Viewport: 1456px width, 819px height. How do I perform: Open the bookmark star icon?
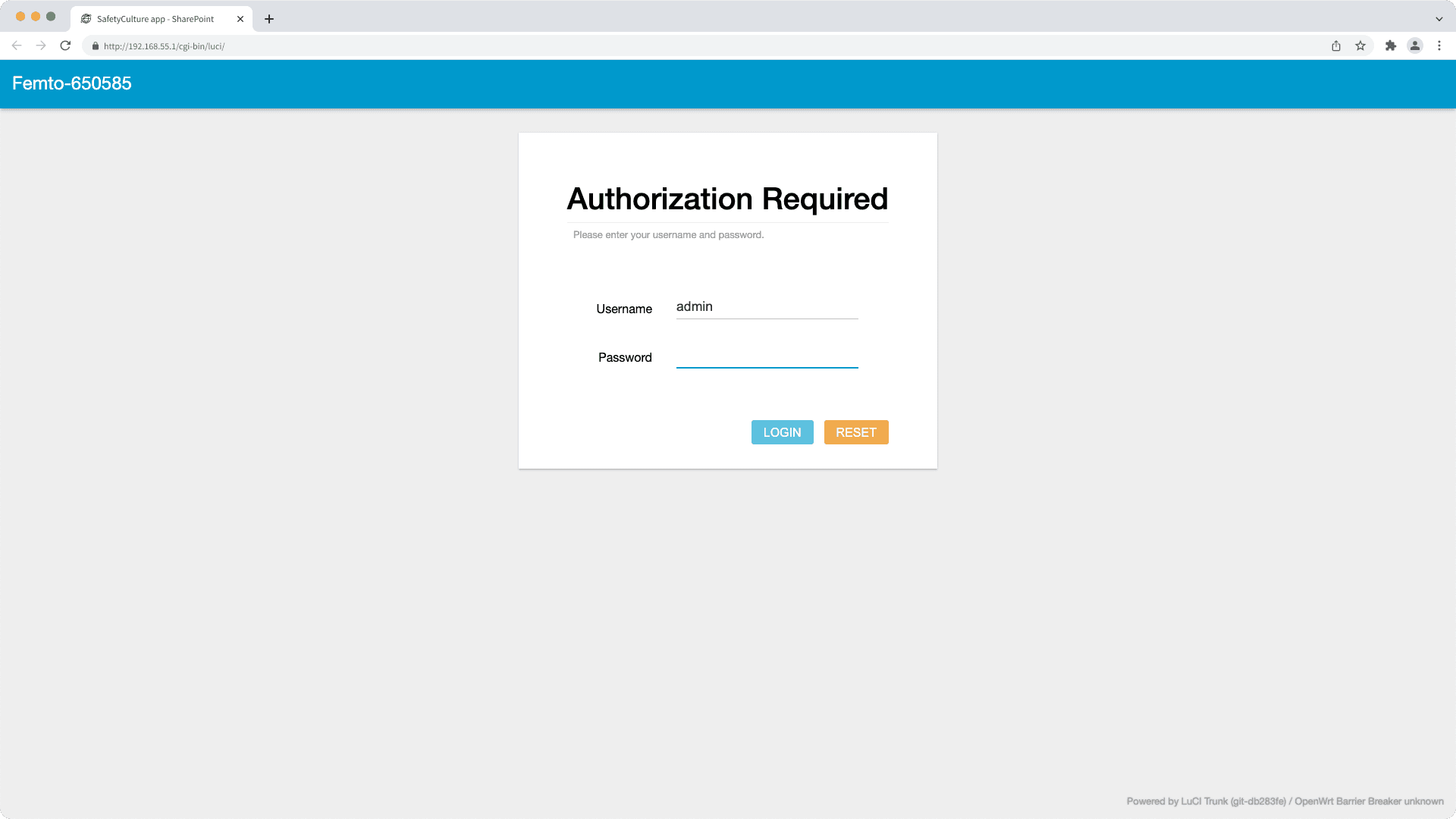[1358, 45]
